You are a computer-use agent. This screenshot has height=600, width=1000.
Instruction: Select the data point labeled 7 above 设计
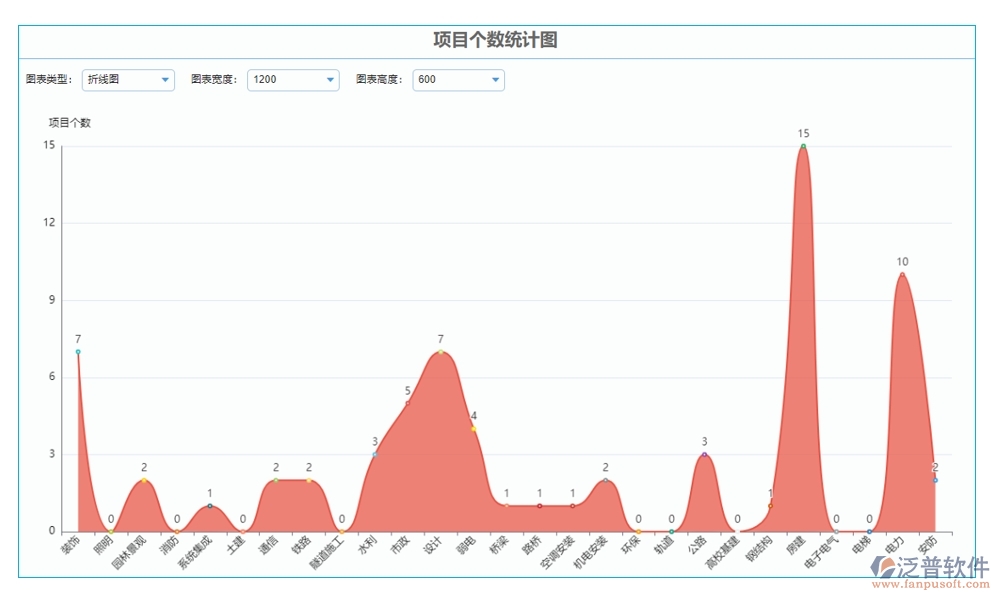441,351
